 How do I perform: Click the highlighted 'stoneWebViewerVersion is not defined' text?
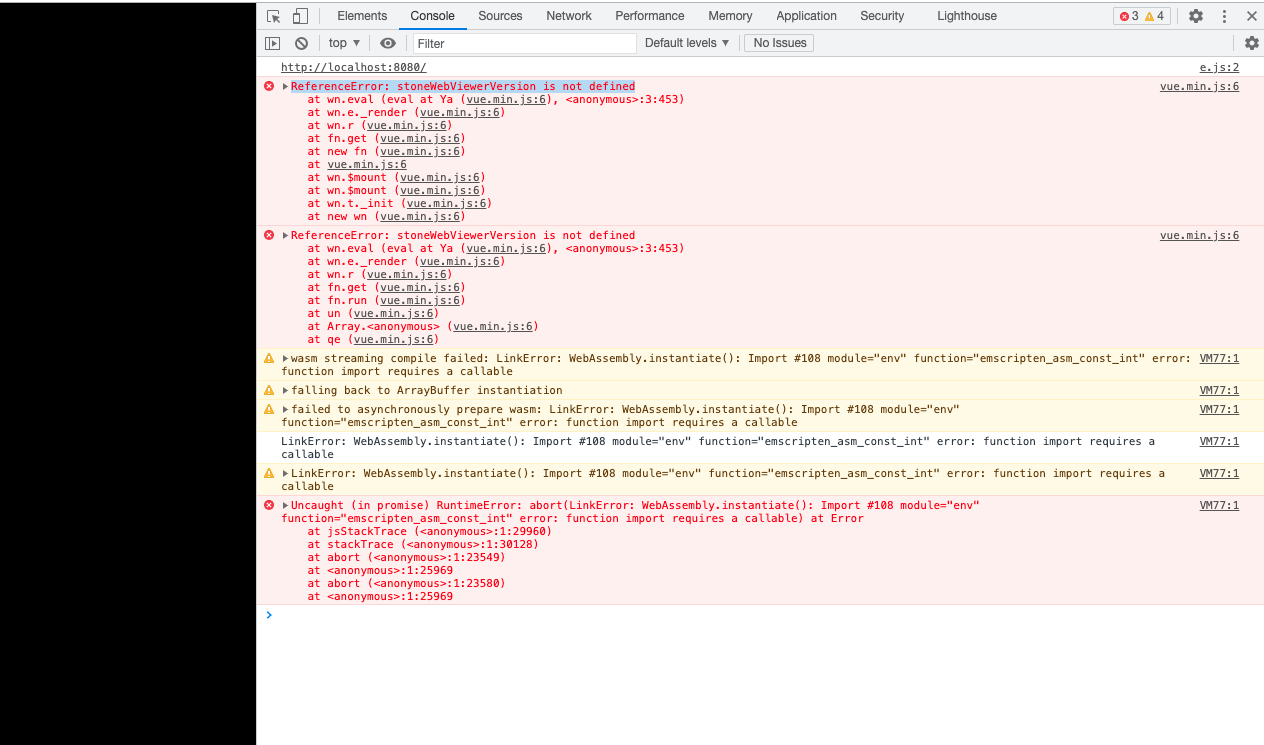(516, 87)
